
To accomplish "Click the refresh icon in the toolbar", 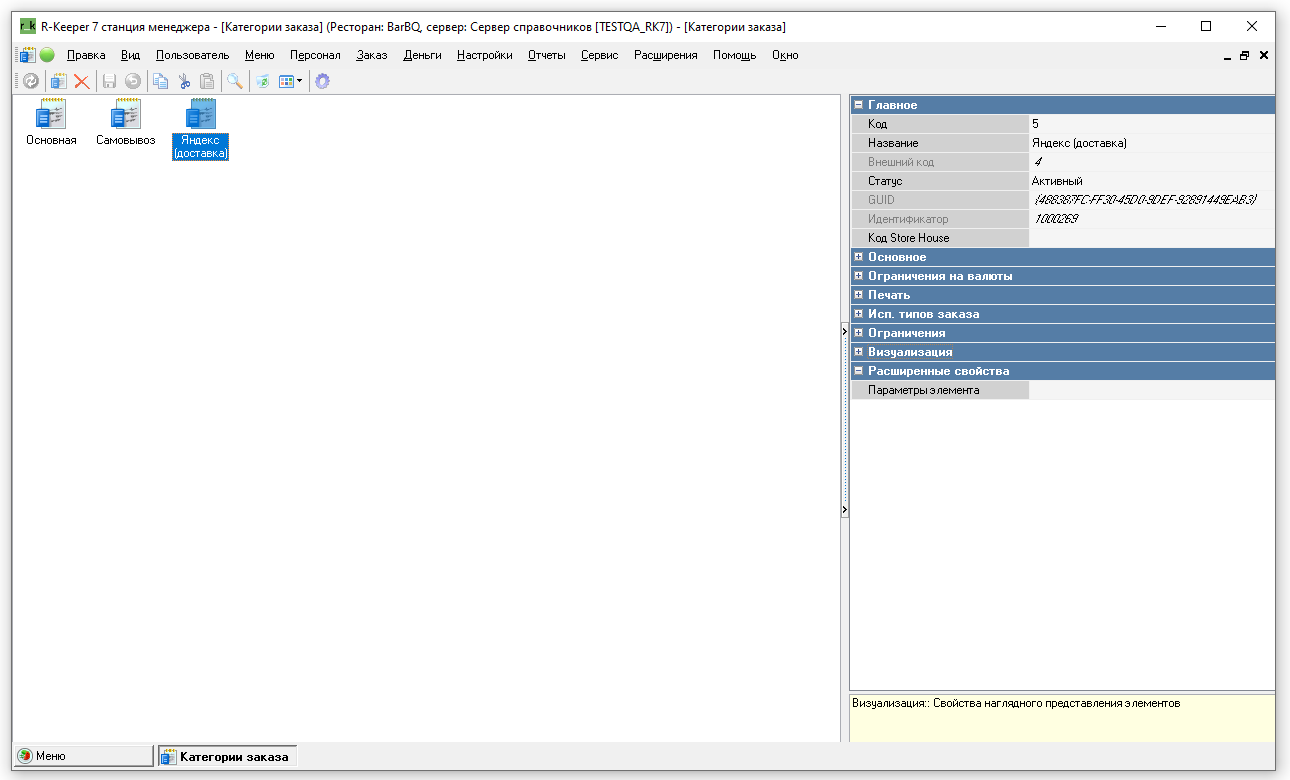I will coord(31,81).
